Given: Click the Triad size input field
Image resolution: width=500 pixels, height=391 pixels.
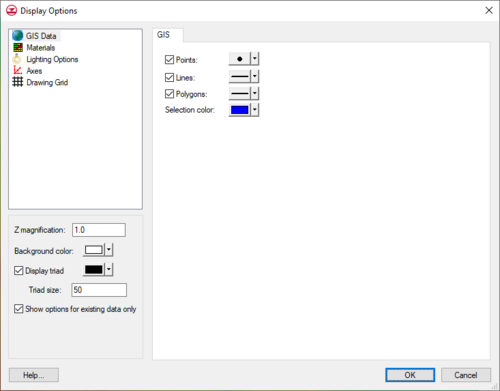Looking at the screenshot, I should click(99, 290).
